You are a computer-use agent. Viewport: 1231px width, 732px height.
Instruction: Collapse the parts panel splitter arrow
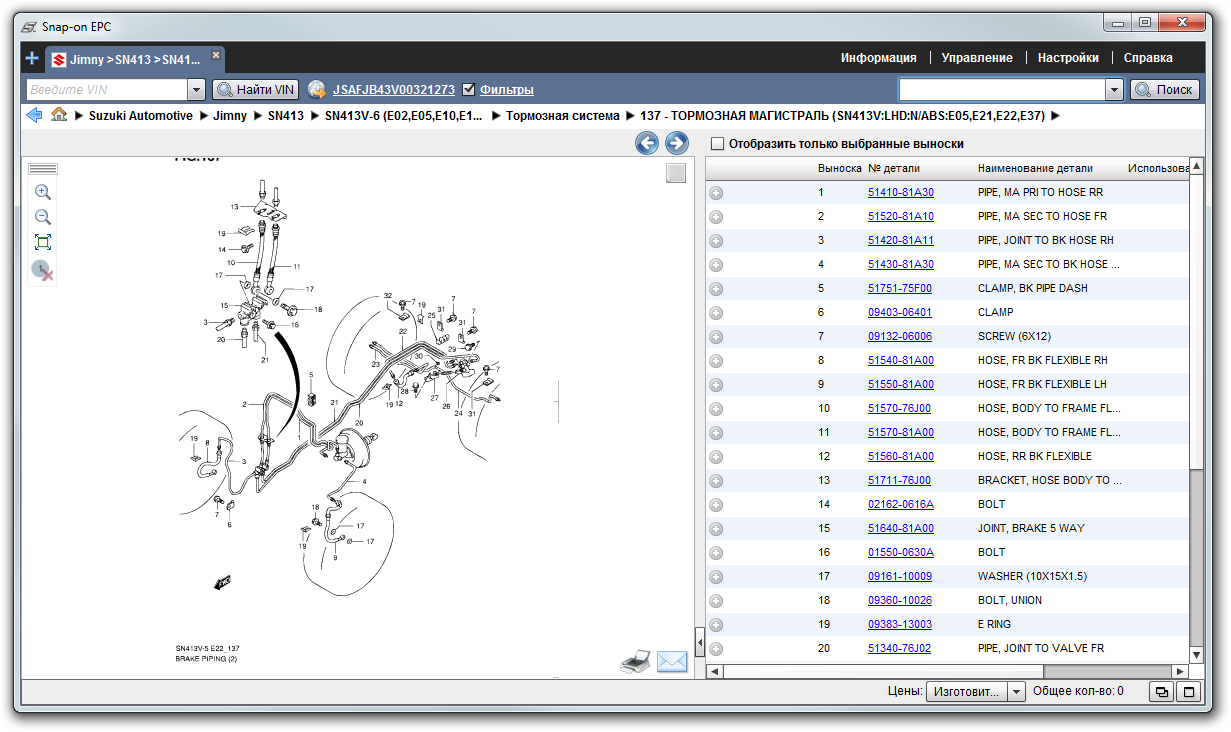coord(700,643)
